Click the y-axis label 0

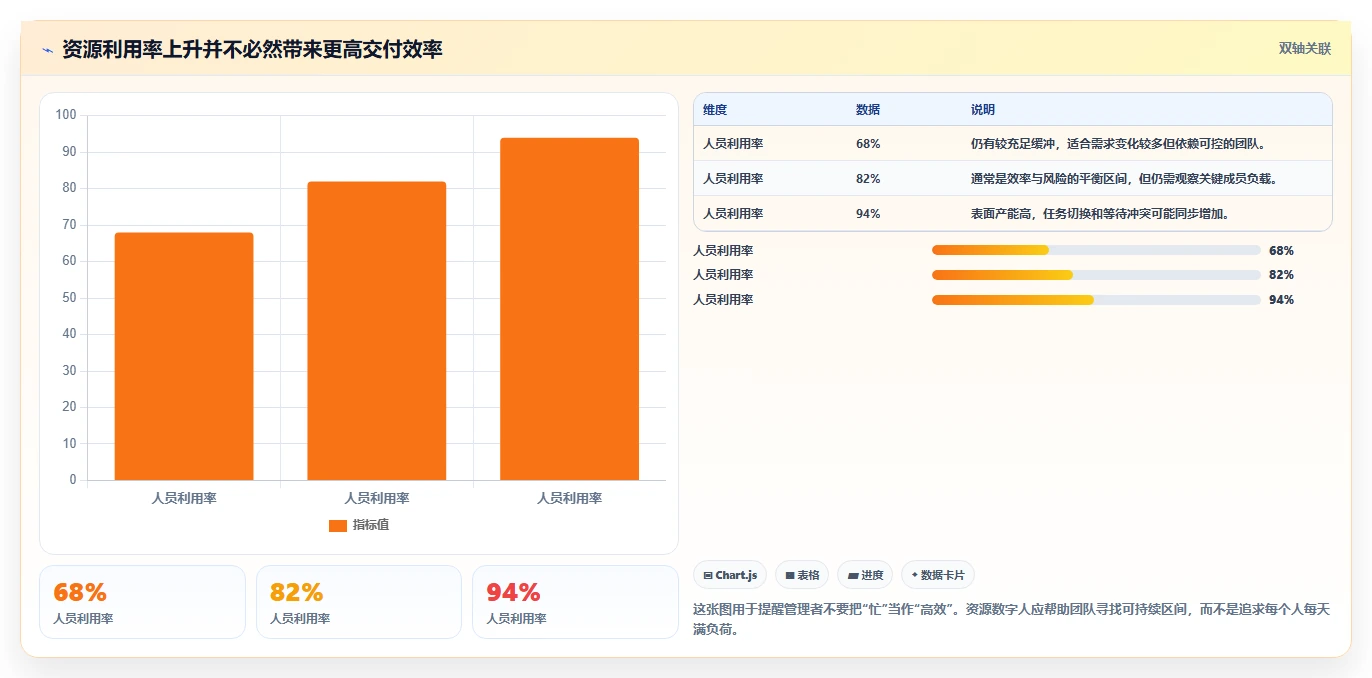[73, 480]
